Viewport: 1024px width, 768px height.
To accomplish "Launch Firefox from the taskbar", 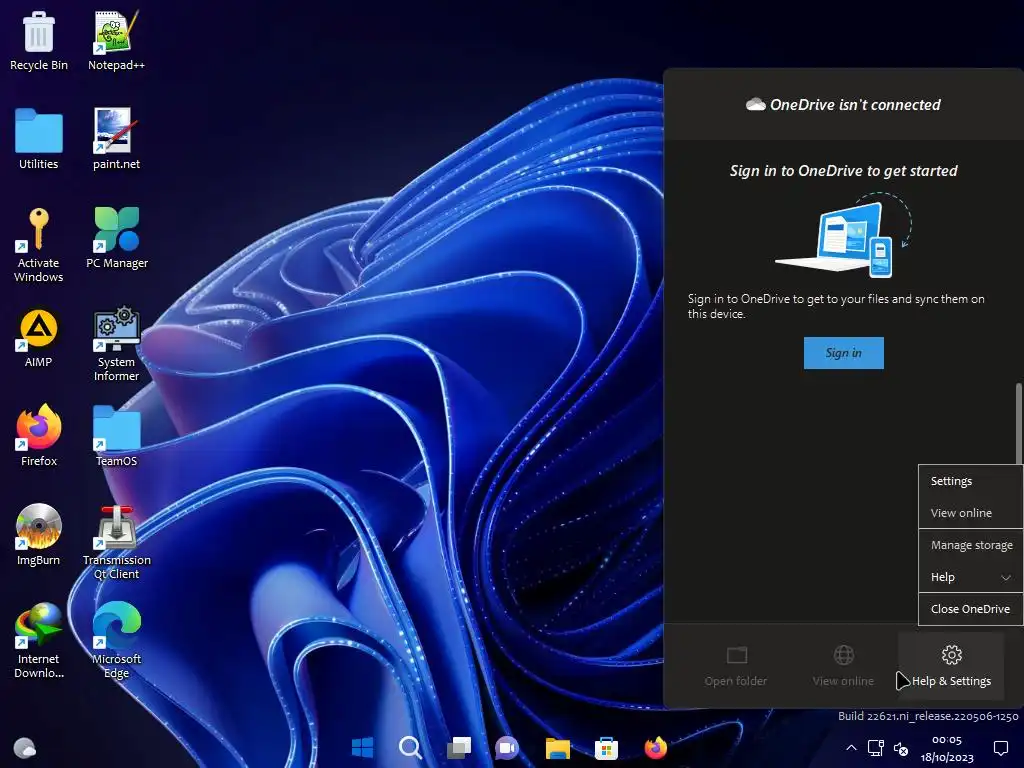I will (655, 747).
